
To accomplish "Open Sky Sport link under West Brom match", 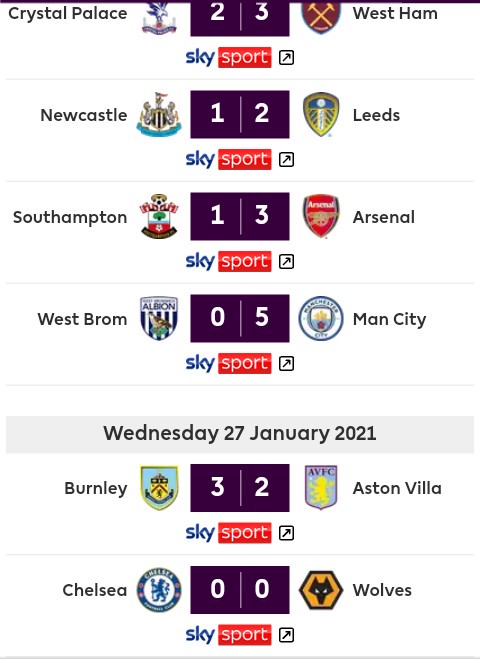I will point(228,363).
